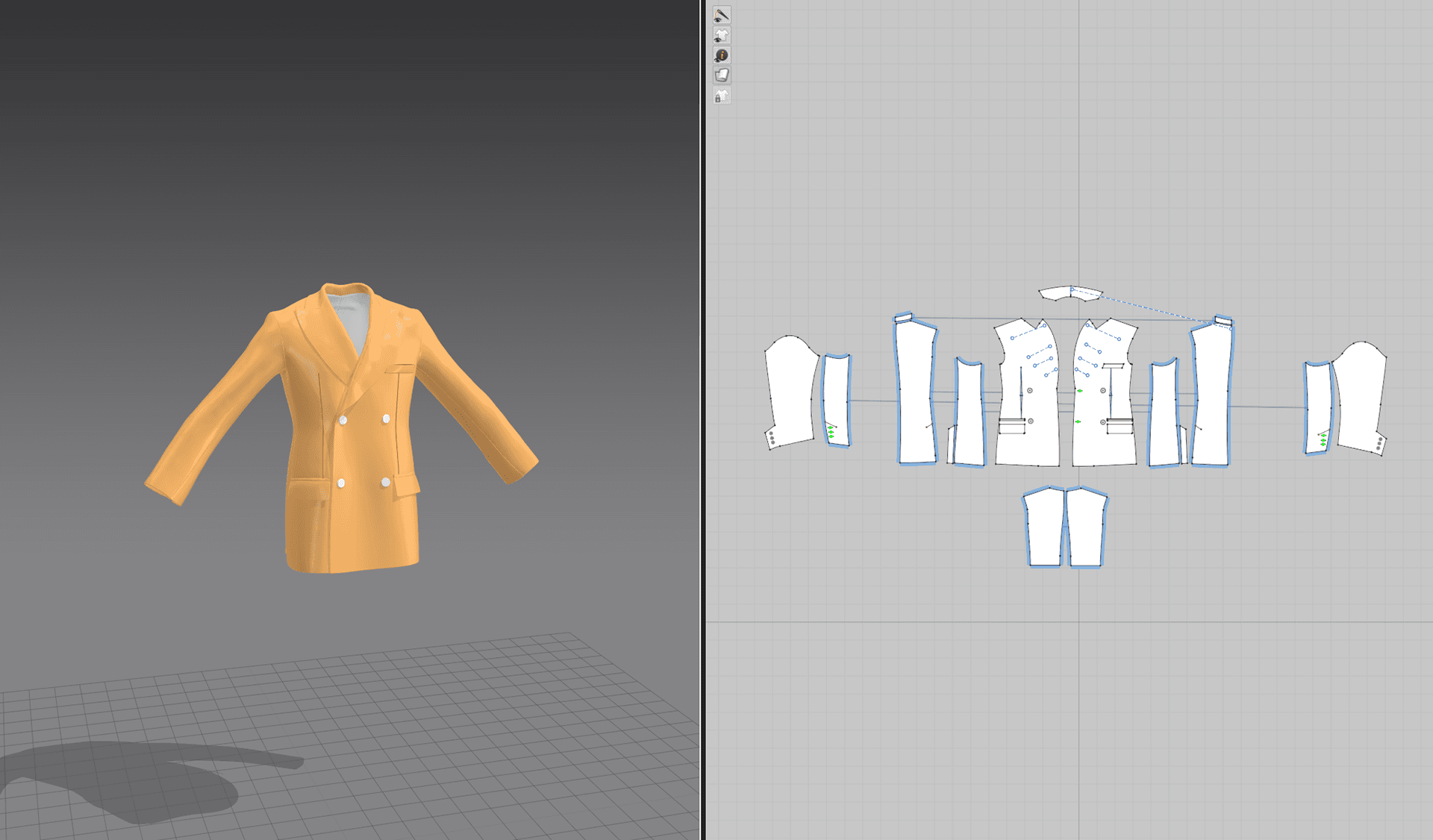The image size is (1433, 840).
Task: Select the rightmost sleeve pattern piece
Action: pyautogui.click(x=1361, y=395)
